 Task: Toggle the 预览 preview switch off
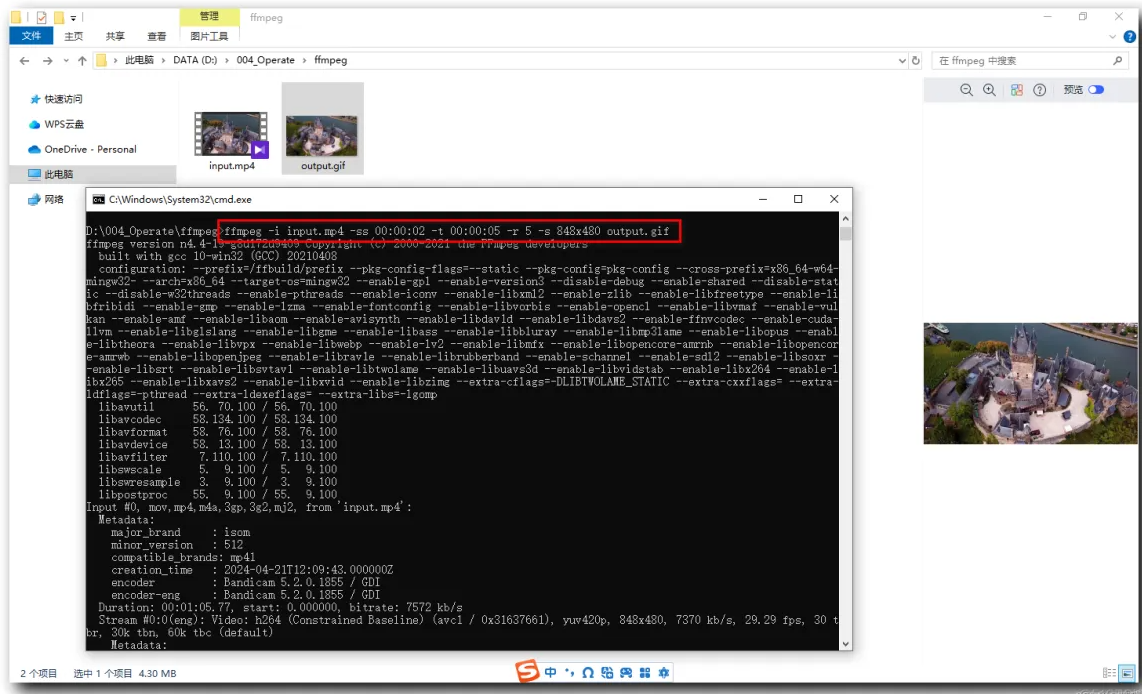(x=1096, y=90)
